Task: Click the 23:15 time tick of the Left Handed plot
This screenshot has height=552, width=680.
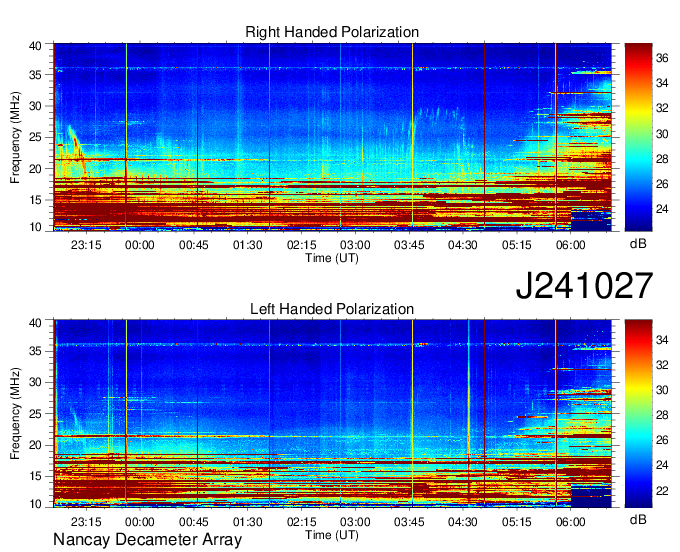Action: pyautogui.click(x=86, y=522)
